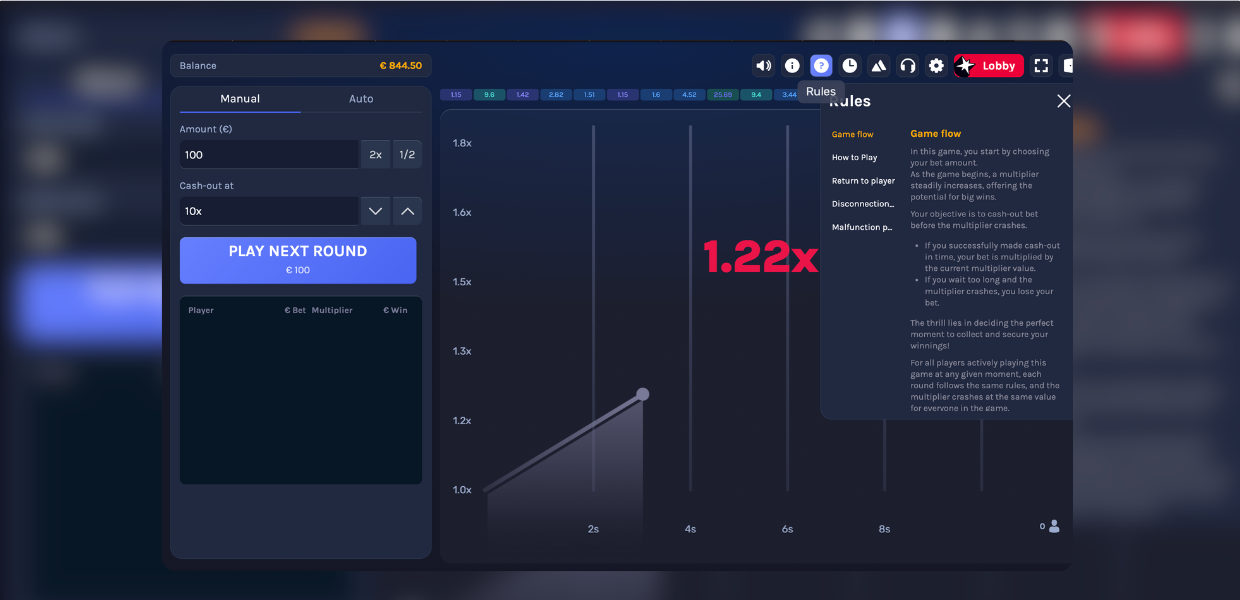Open support via headphones icon
Image resolution: width=1240 pixels, height=600 pixels.
[908, 66]
